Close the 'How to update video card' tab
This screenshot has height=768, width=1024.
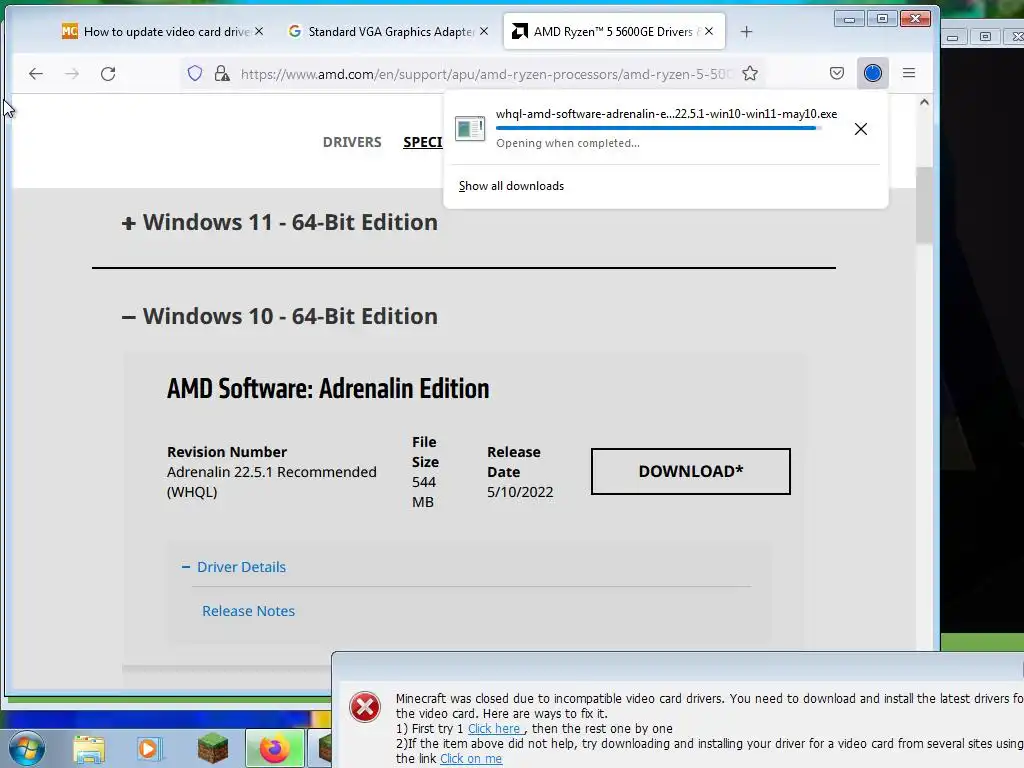coord(259,31)
